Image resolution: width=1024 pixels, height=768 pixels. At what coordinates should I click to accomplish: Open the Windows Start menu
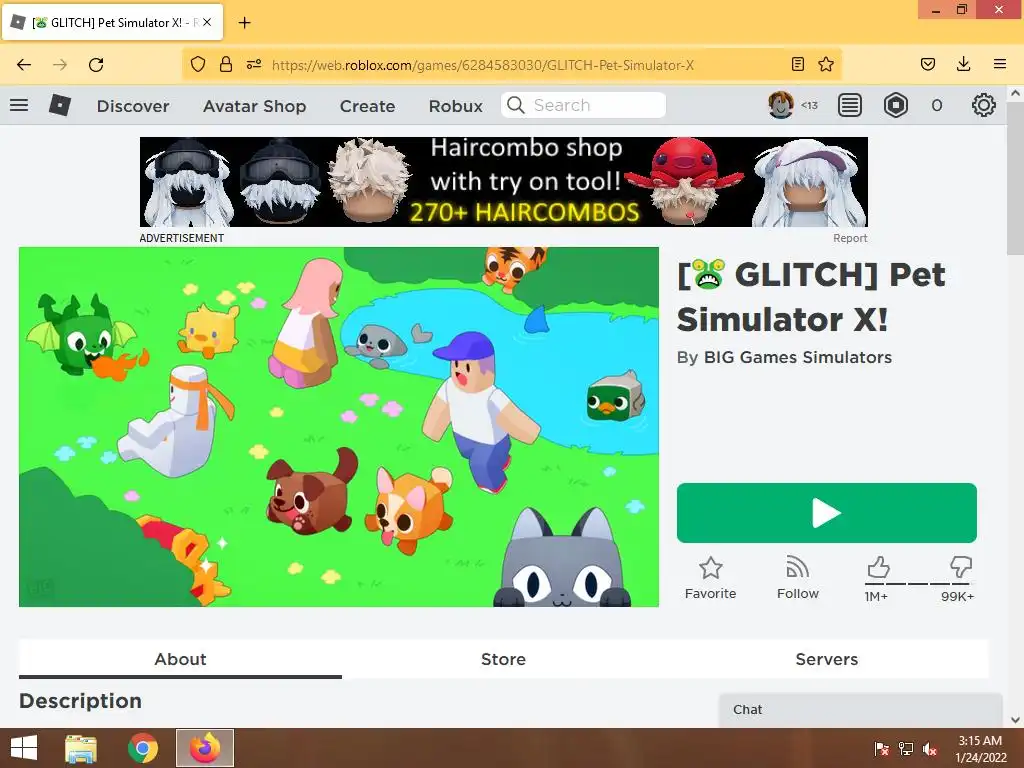tap(24, 748)
